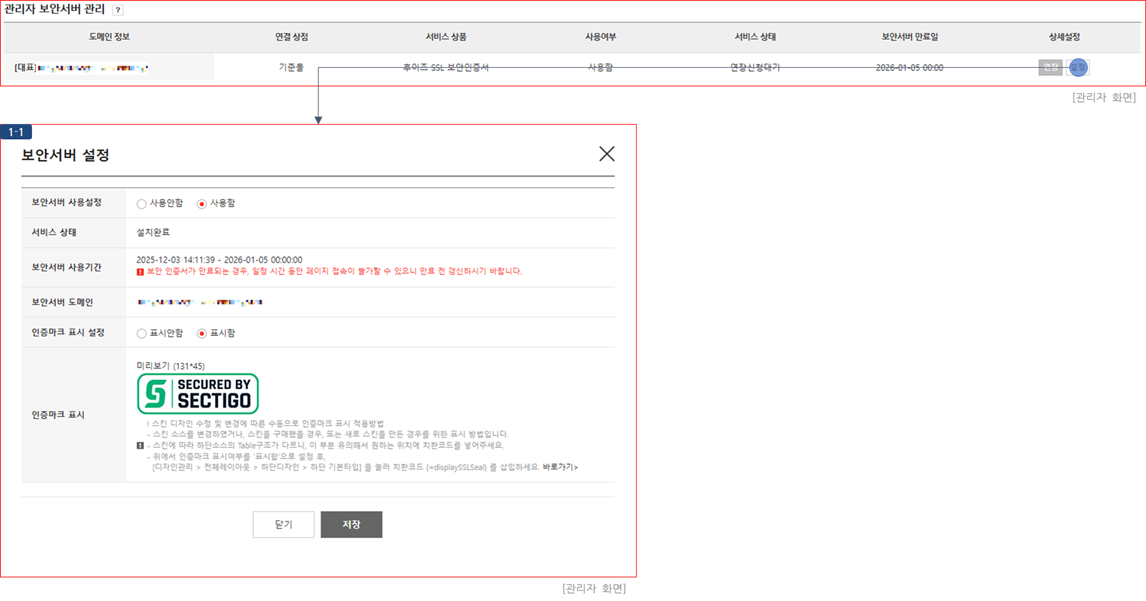Choose 표시안함 for 인증마크 표시 설정

(142, 333)
